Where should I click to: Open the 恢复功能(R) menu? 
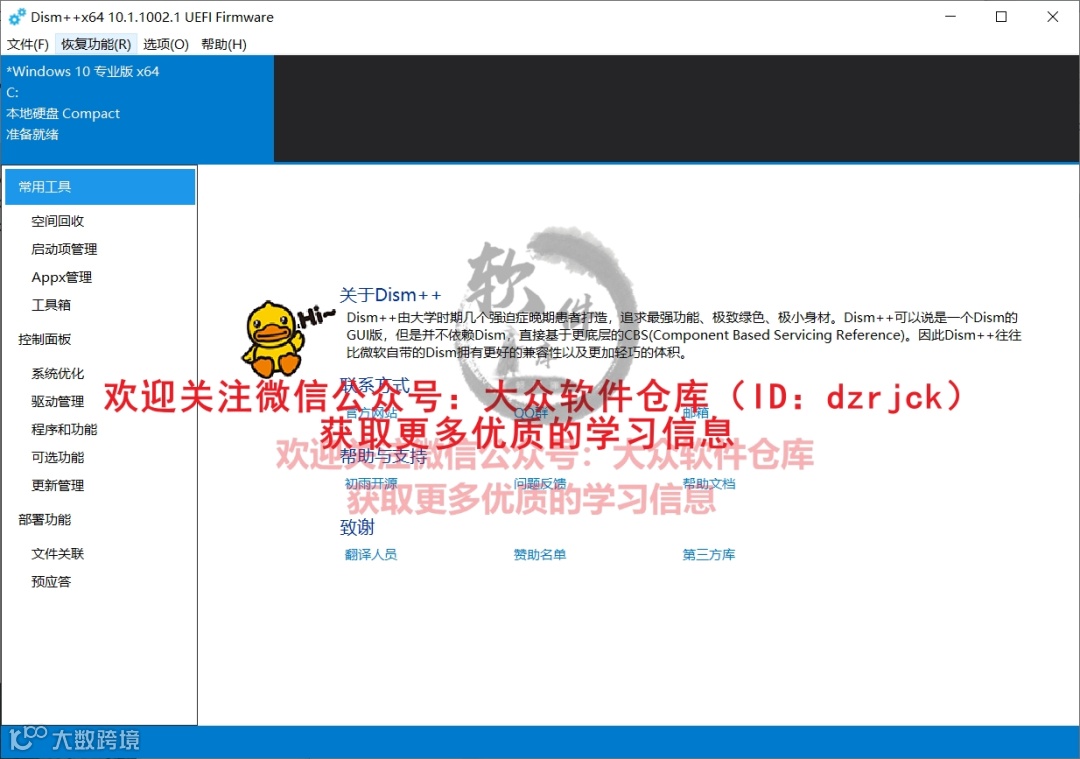pyautogui.click(x=96, y=44)
